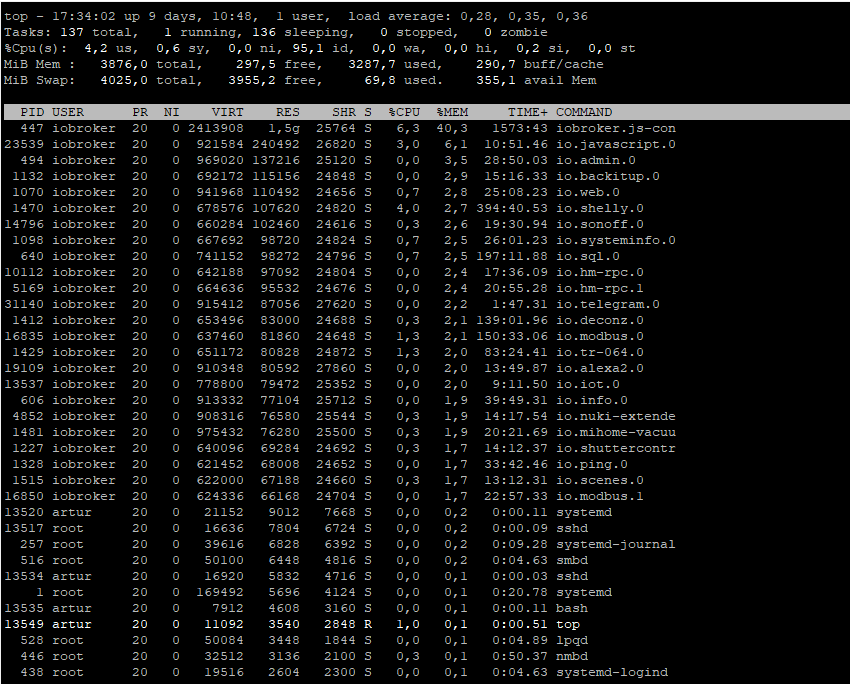Image resolution: width=850 pixels, height=684 pixels.
Task: Select io.sonoff.0 in the process list
Action: 600,224
